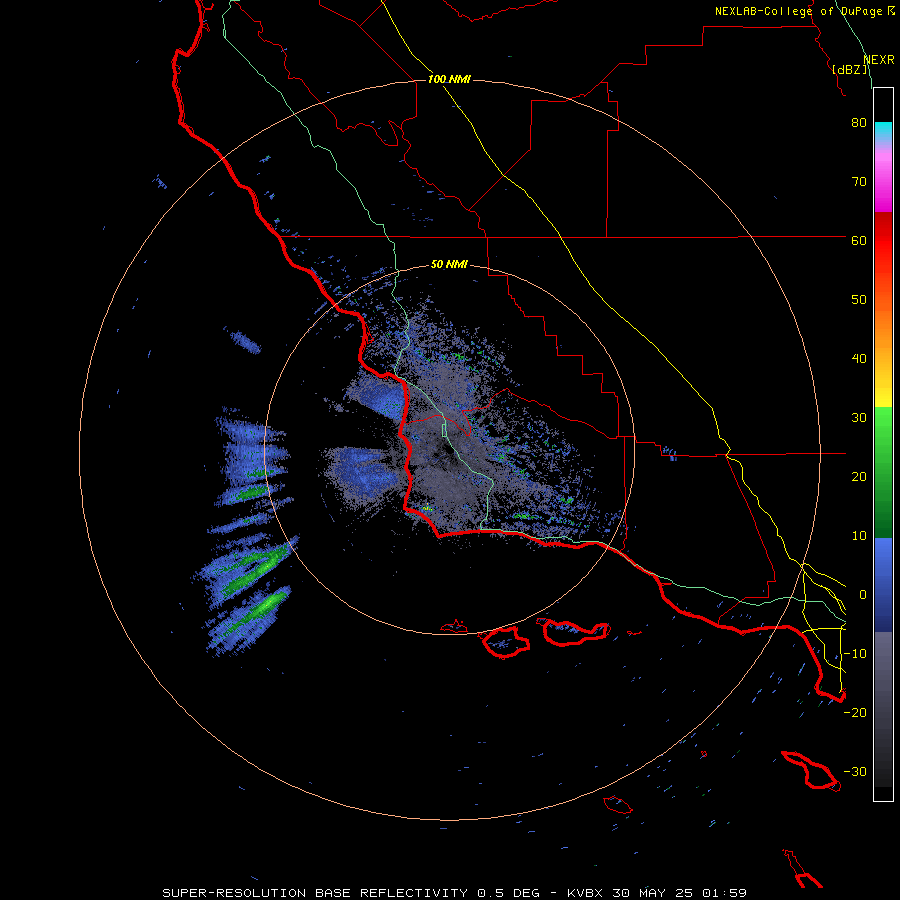Image resolution: width=900 pixels, height=900 pixels.
Task: Click the [dBZ] unit label
Action: pos(849,70)
